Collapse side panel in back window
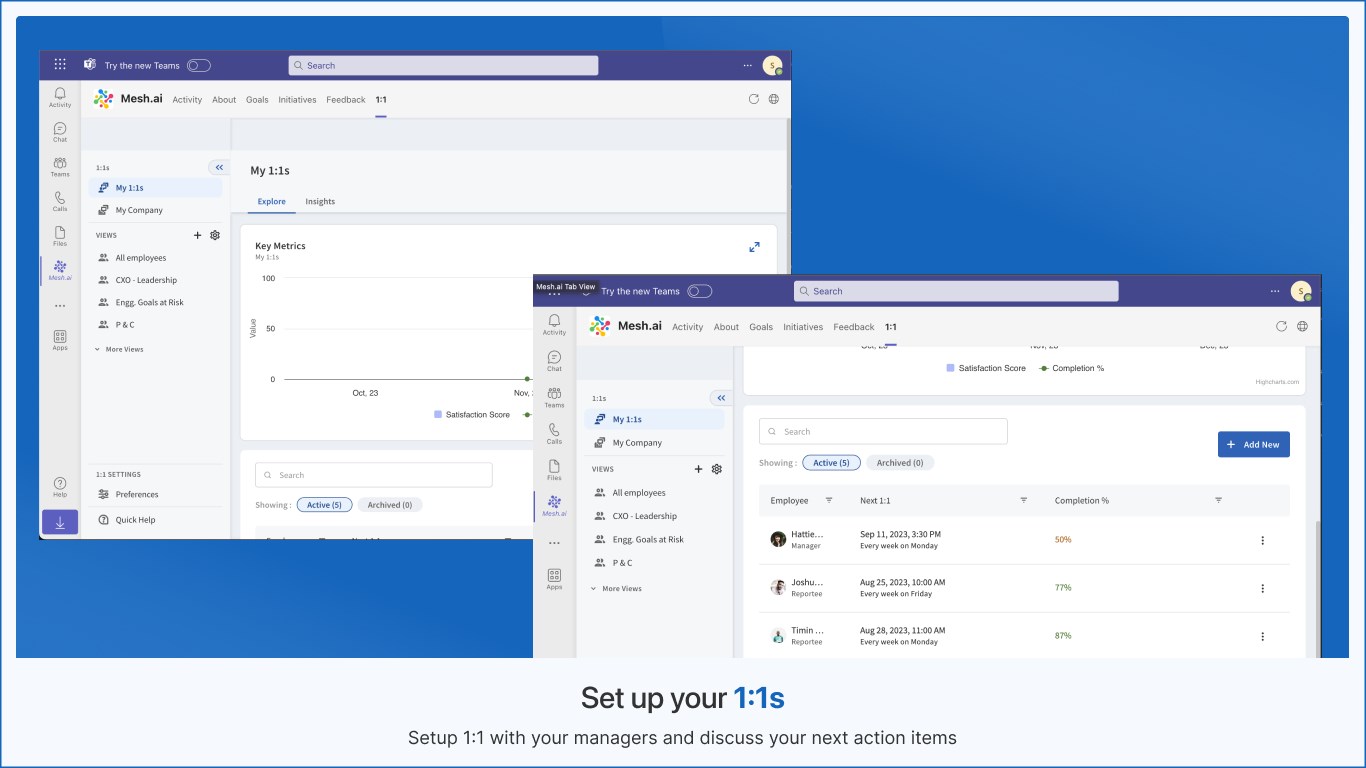The image size is (1366, 768). pyautogui.click(x=219, y=167)
